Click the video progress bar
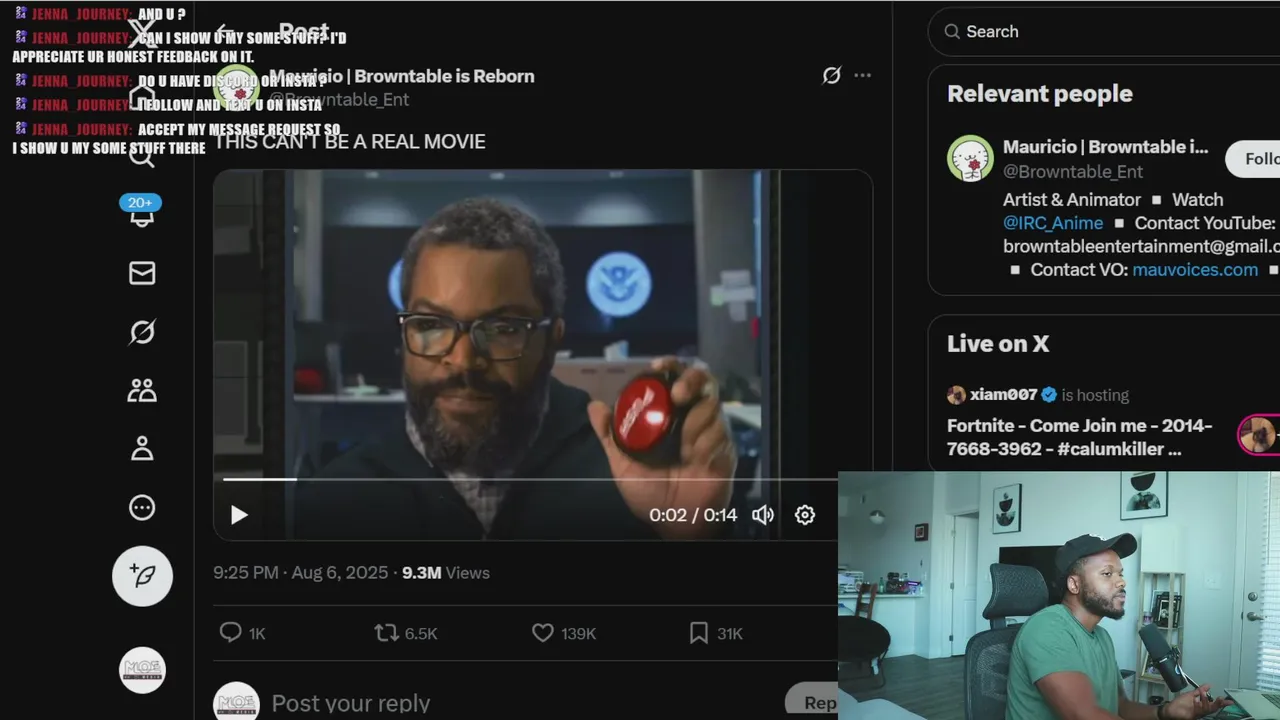Viewport: 1280px width, 720px height. tap(530, 480)
